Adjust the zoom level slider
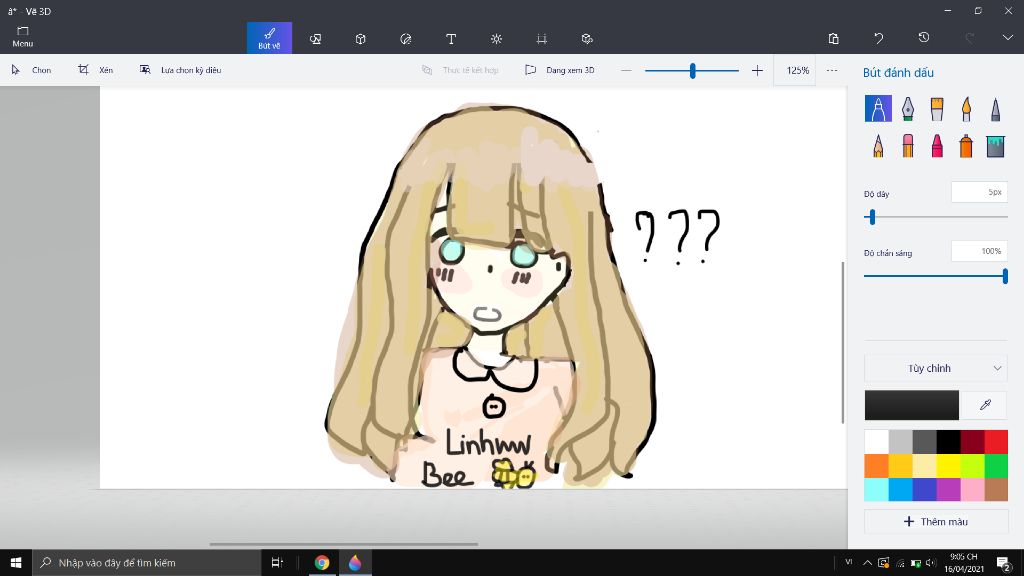 [692, 70]
